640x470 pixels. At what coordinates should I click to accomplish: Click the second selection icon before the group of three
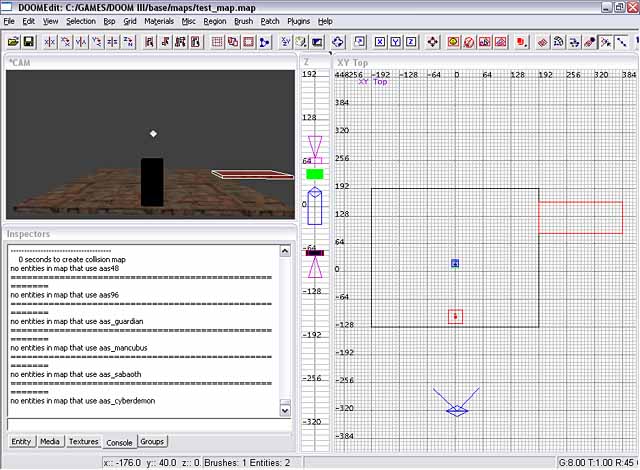(165, 42)
